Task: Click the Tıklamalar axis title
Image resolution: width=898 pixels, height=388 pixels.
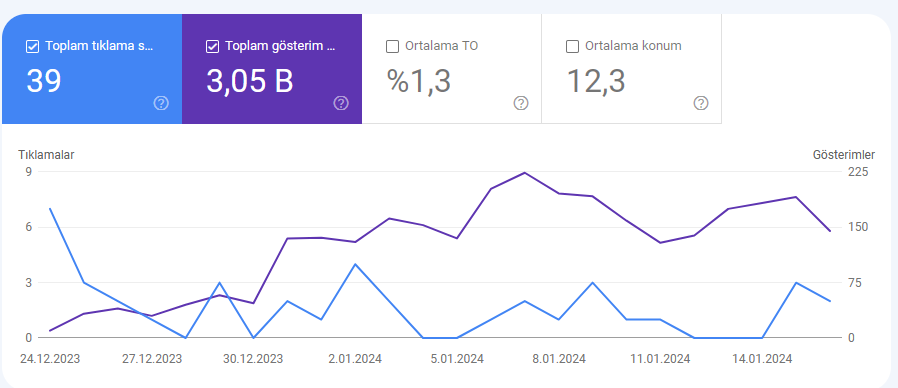Action: click(x=46, y=155)
